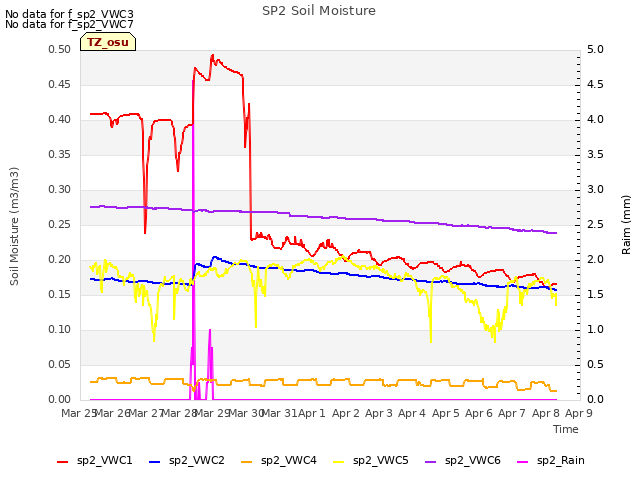Click the sp2_VWC6 purple legend swatch
The image size is (640, 480).
(x=431, y=462)
